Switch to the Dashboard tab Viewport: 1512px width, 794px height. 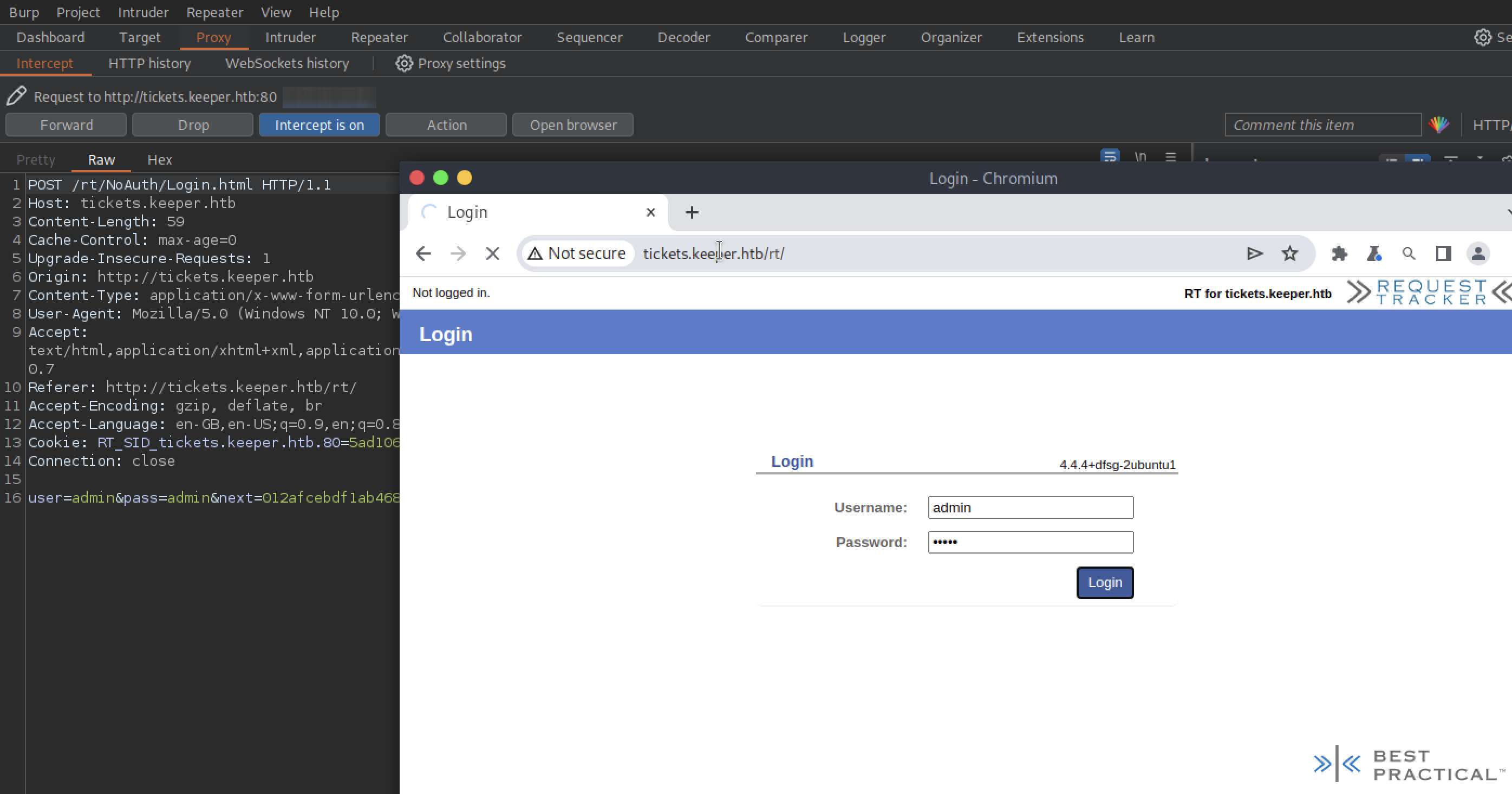click(x=50, y=37)
